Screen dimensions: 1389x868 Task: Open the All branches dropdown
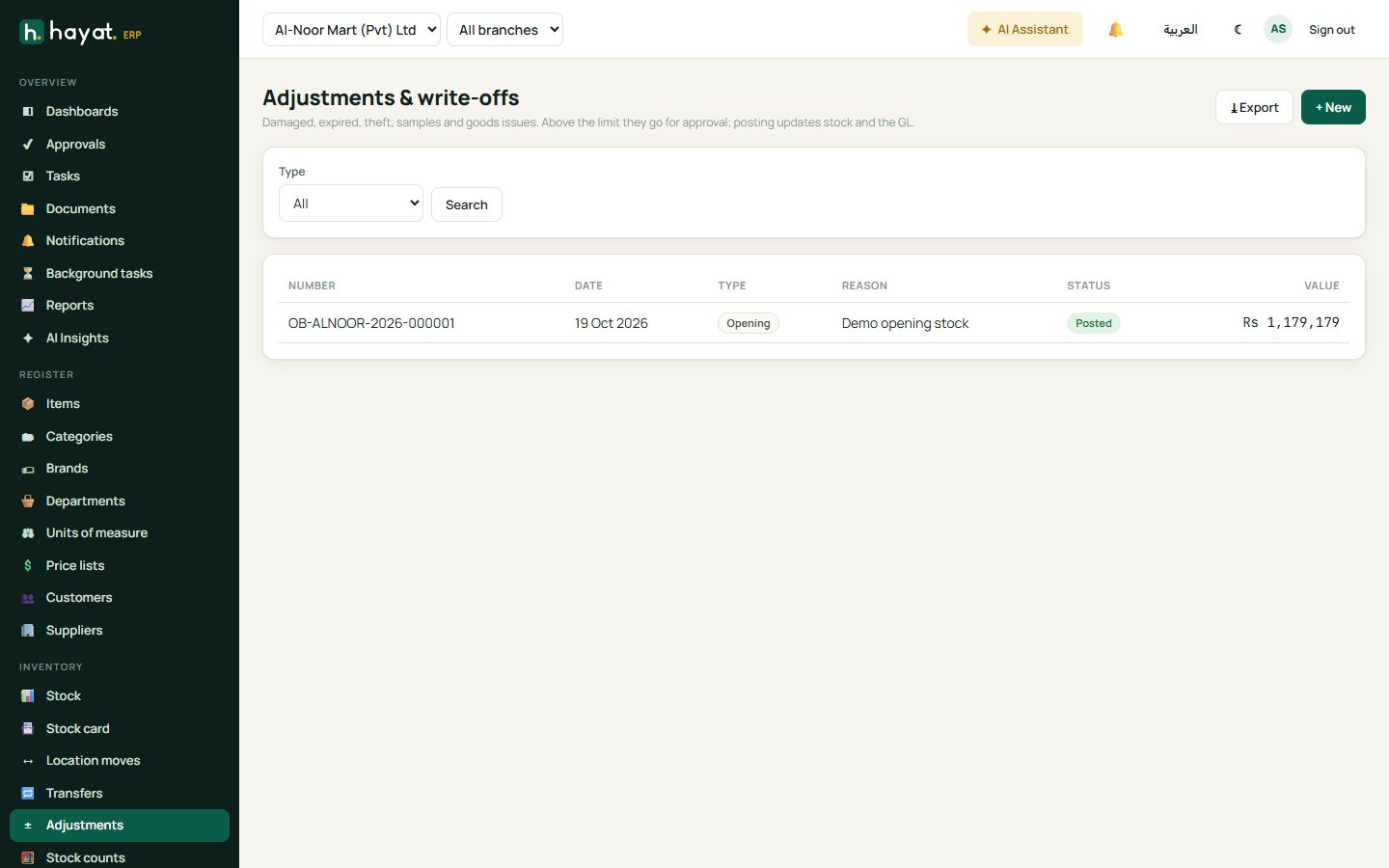[504, 30]
